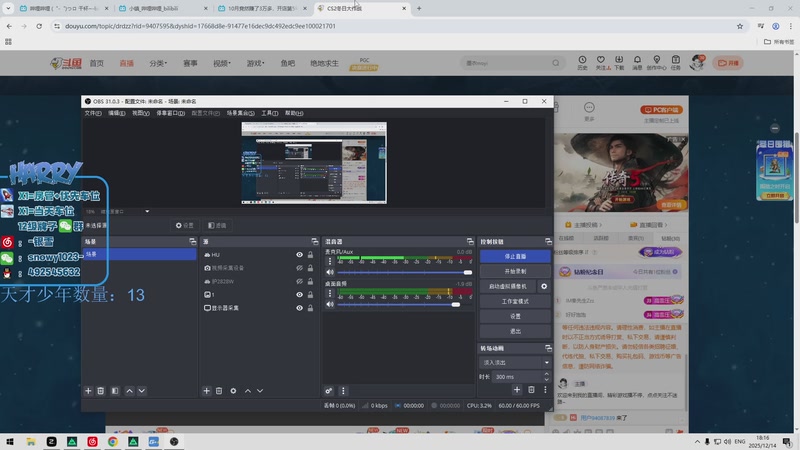Screen dimensions: 800x450
Task: Open Douyu games dropdown in navigation
Action: click(x=256, y=63)
